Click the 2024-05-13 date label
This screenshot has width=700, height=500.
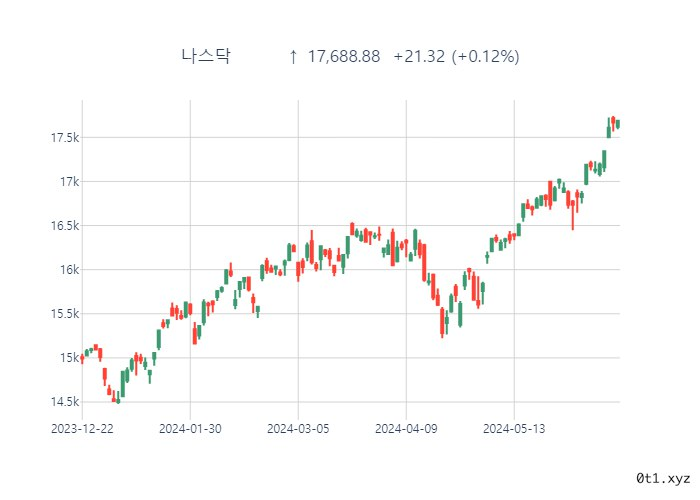click(514, 429)
